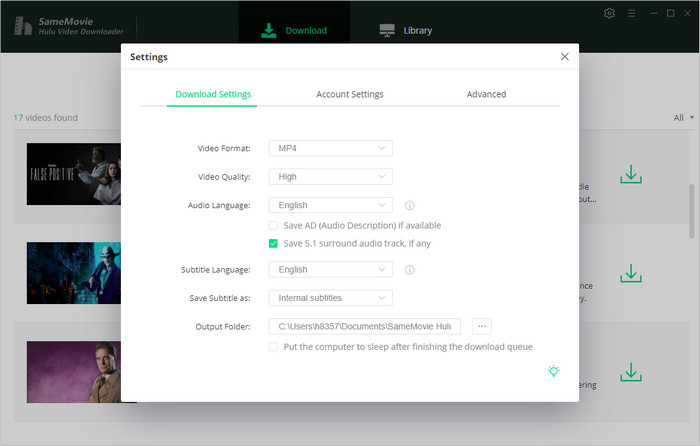Uncheck Save 5.1 surround audio track
Screen dimensions: 700x446
point(274,243)
